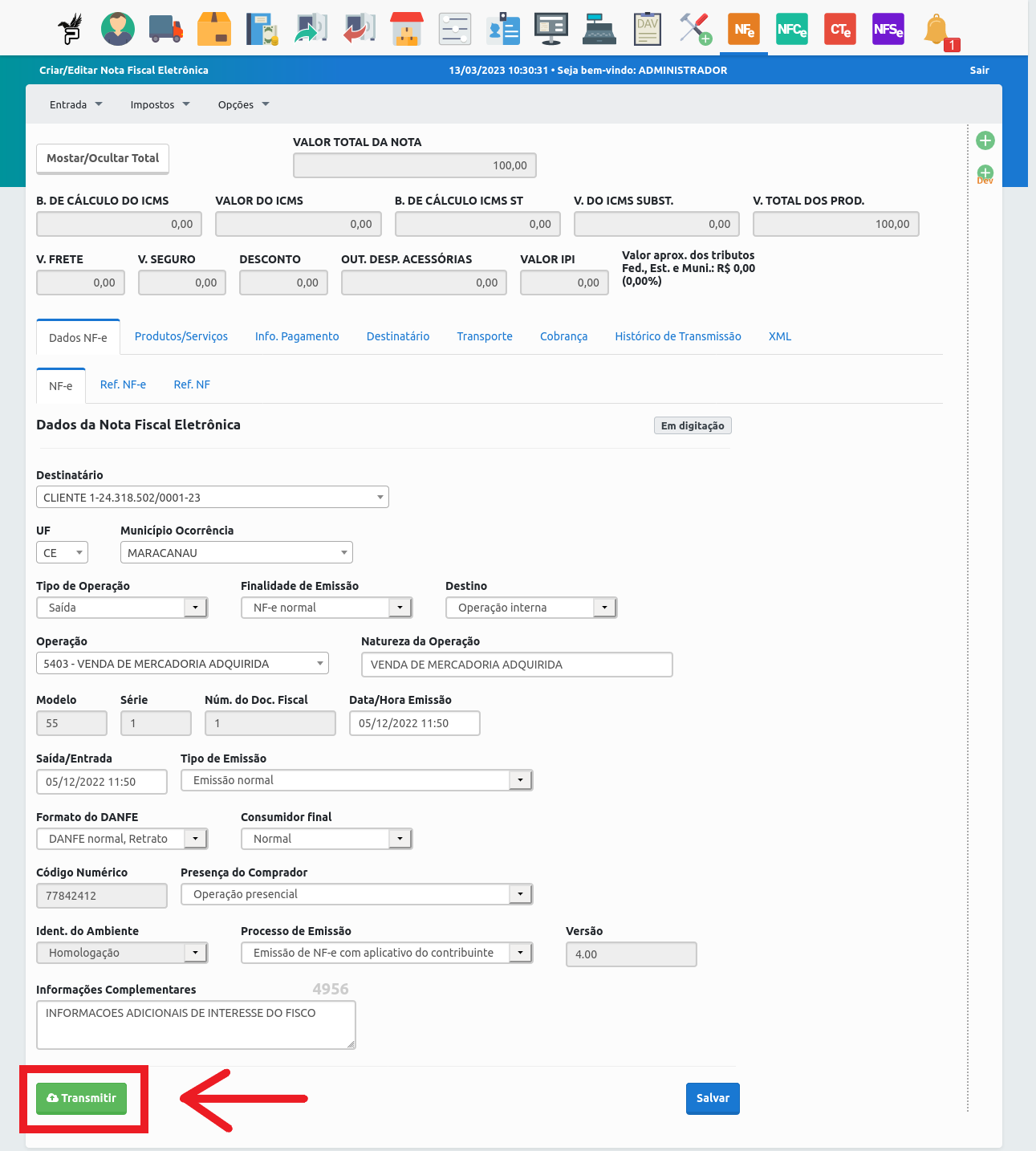The image size is (1036, 1151).
Task: Click the user profile avatar icon
Action: (x=118, y=29)
